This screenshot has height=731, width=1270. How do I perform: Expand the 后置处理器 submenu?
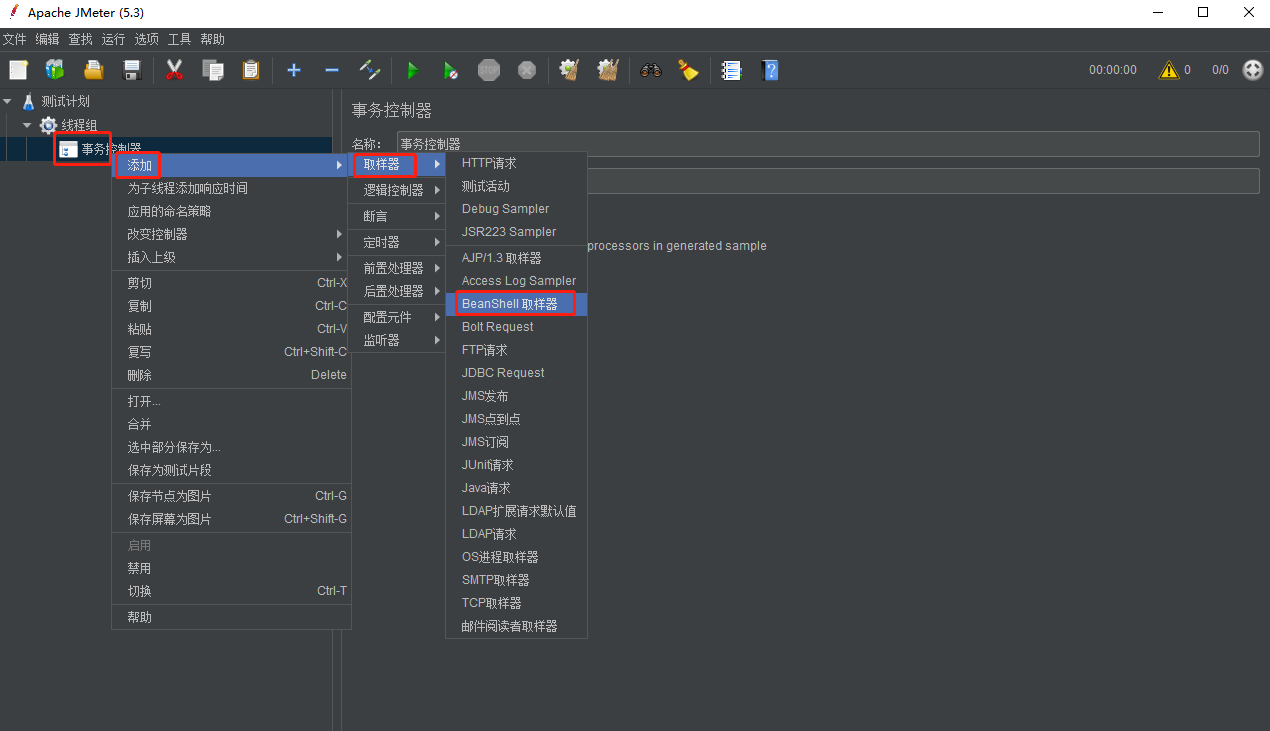tap(396, 291)
